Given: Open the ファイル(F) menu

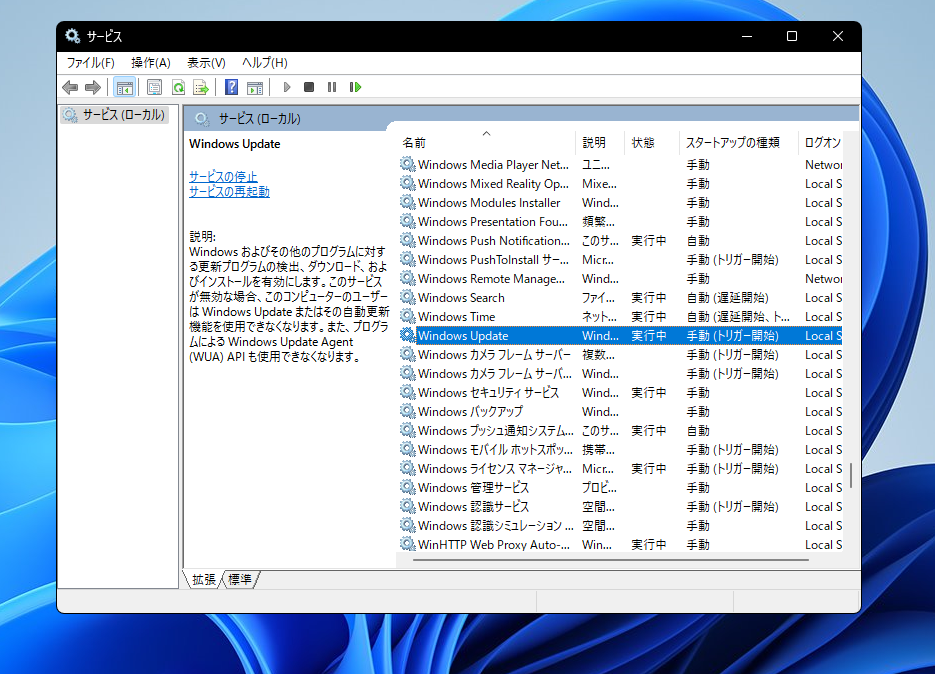Looking at the screenshot, I should (90, 63).
